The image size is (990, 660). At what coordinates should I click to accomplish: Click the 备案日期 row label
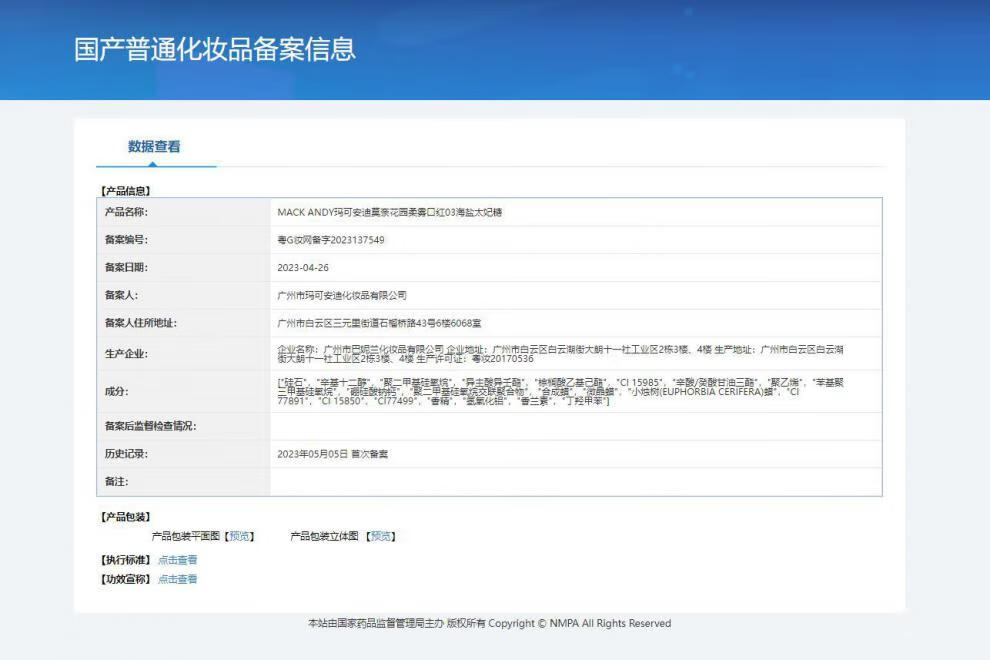(126, 268)
